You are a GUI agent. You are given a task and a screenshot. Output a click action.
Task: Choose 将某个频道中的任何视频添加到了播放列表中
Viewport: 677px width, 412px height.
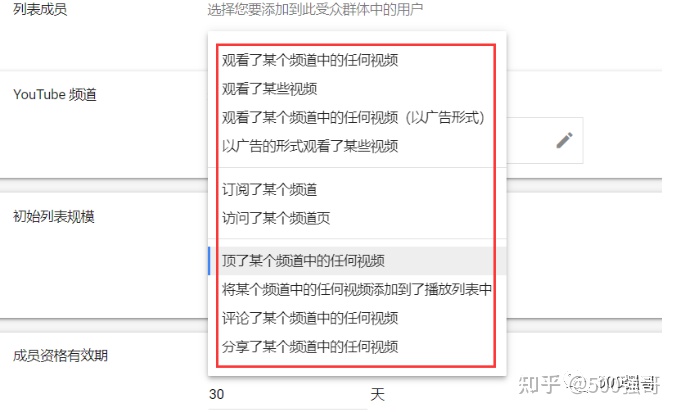point(357,289)
